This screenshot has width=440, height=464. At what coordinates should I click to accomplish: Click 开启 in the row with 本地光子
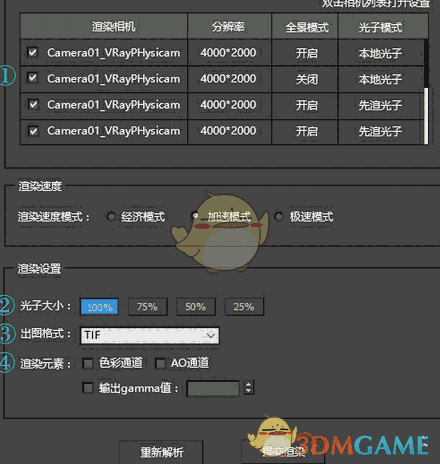coord(306,53)
